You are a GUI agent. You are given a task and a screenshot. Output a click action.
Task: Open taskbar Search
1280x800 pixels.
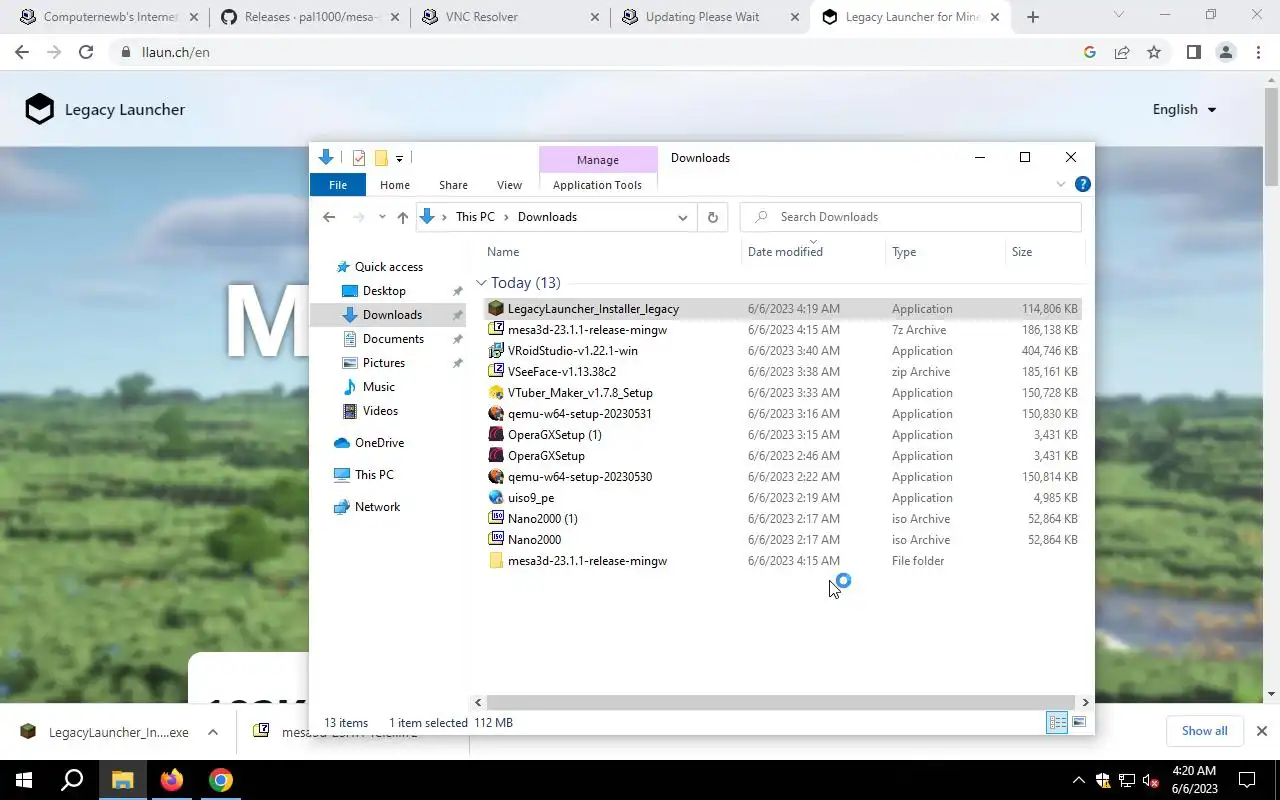pyautogui.click(x=72, y=780)
